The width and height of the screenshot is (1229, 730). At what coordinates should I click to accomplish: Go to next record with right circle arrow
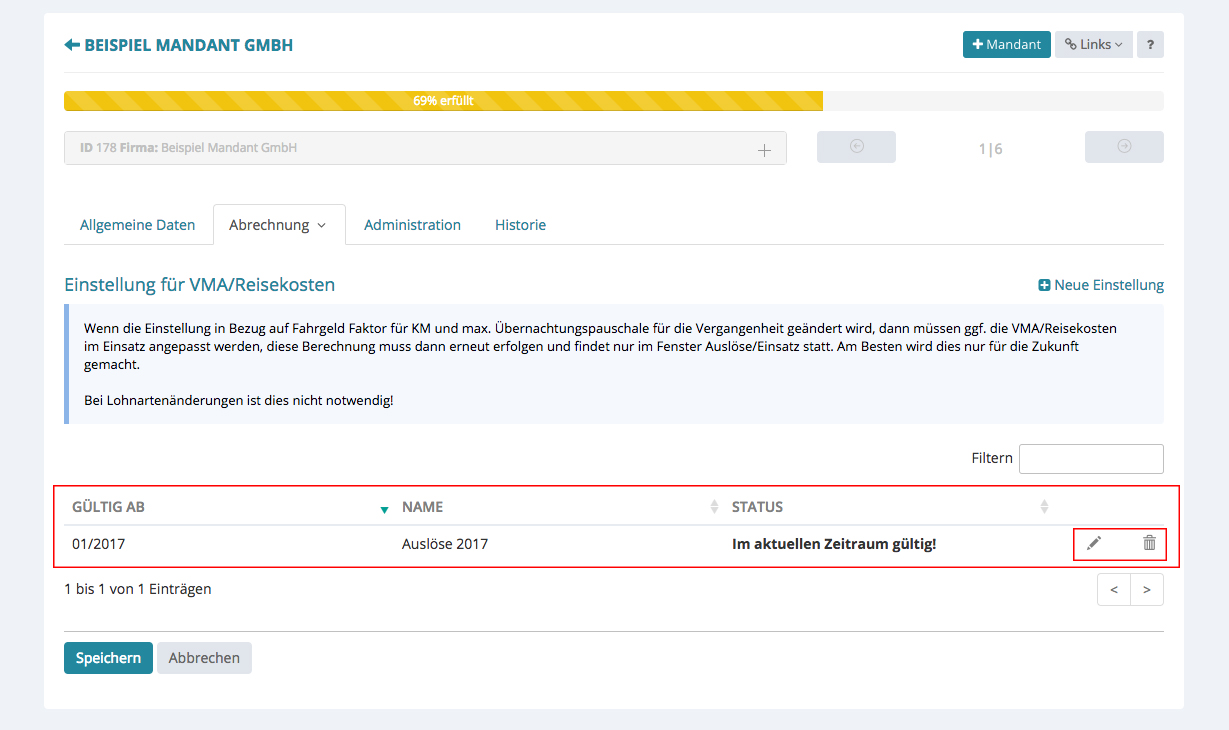pyautogui.click(x=1124, y=147)
